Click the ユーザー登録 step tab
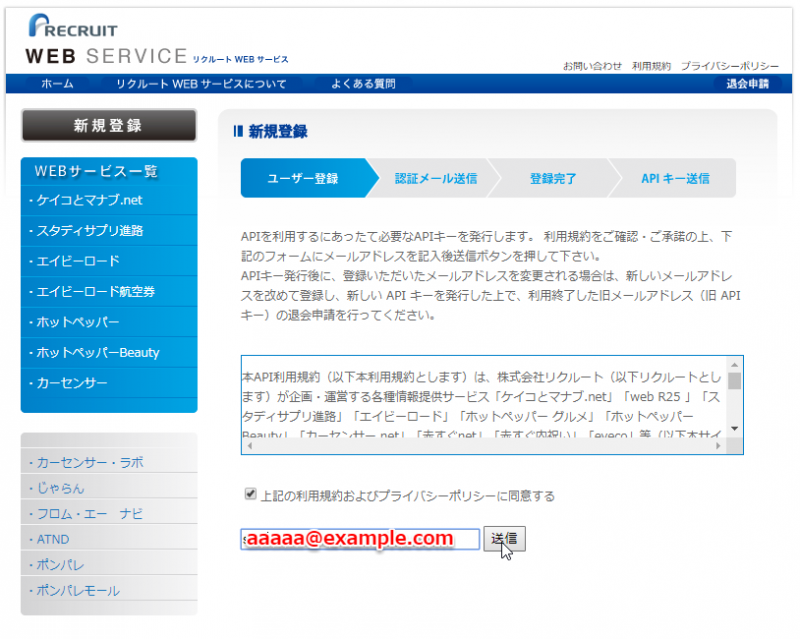800x639 pixels. pyautogui.click(x=302, y=179)
